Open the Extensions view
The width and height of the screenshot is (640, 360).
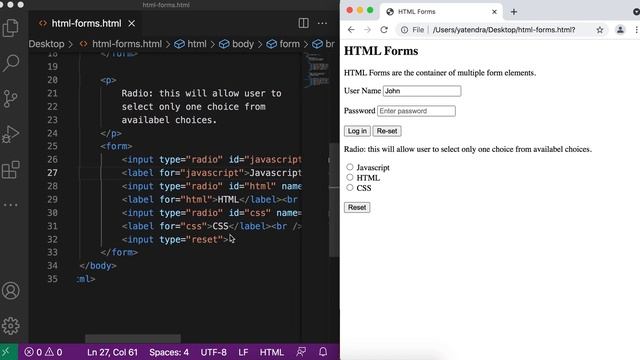tap(11, 170)
